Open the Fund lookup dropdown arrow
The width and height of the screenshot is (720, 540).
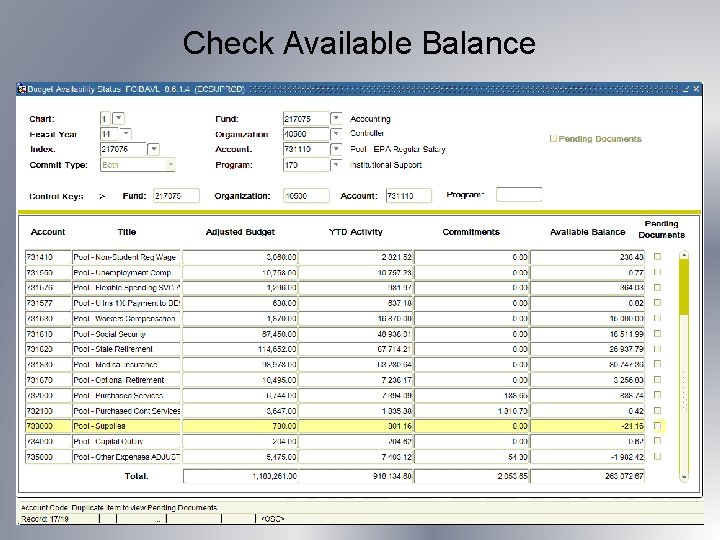coord(337,118)
